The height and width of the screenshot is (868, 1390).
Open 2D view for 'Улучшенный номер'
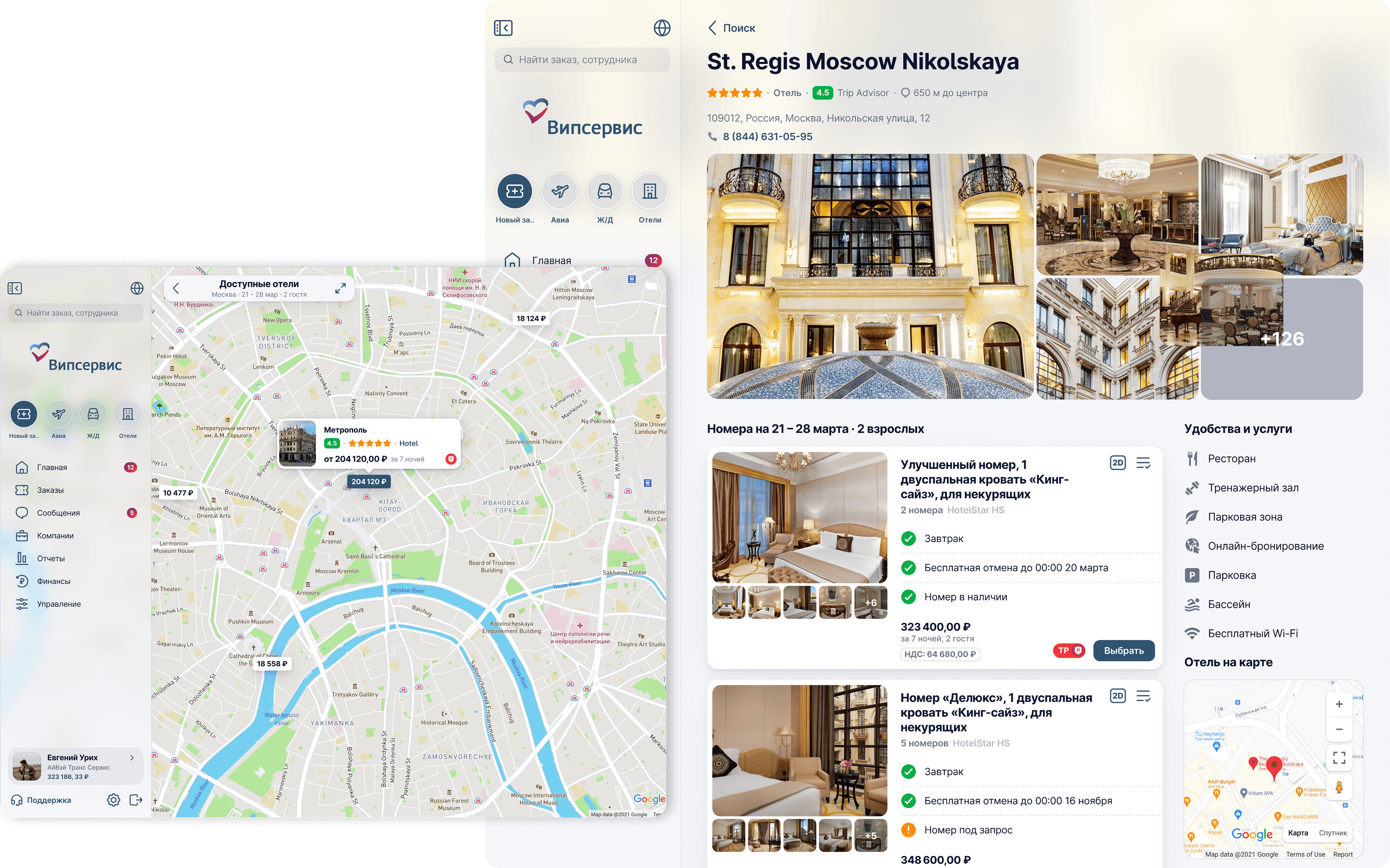[1117, 463]
